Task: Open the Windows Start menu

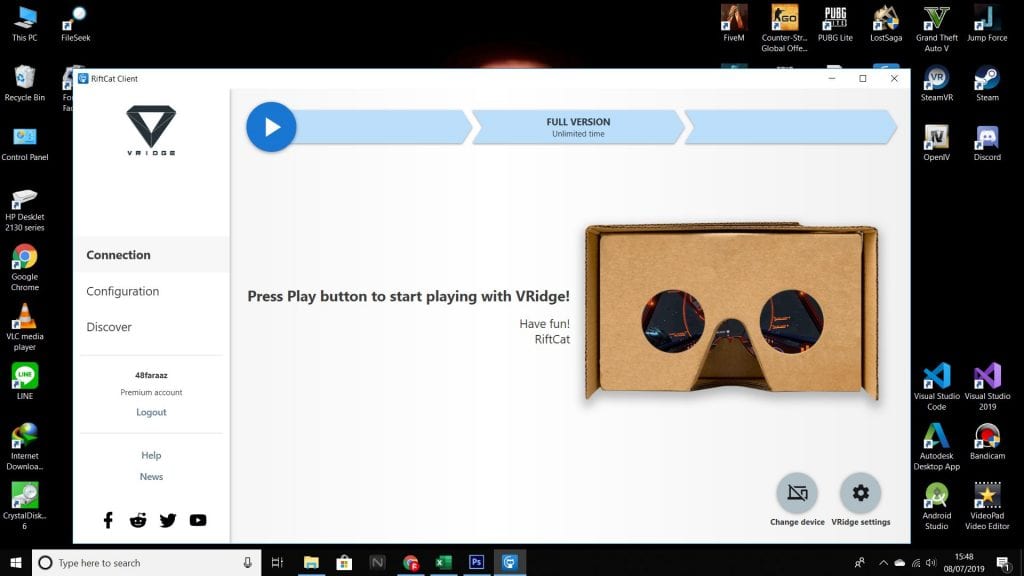Action: (16, 562)
